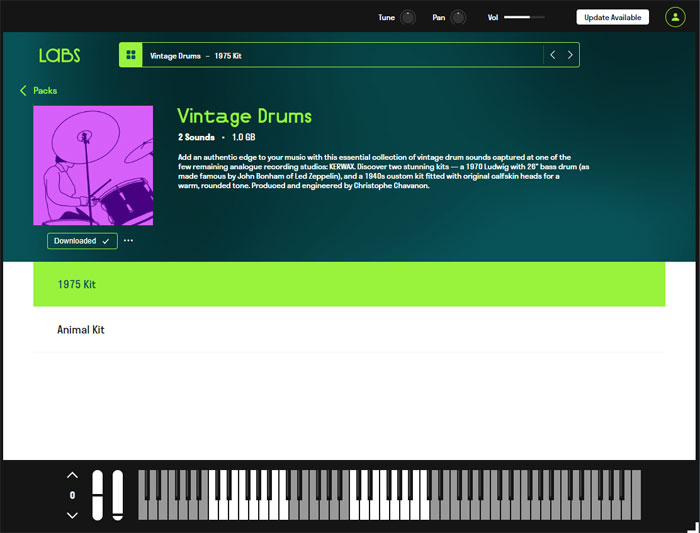
Task: Click the modulation wheel
Action: coord(117,495)
